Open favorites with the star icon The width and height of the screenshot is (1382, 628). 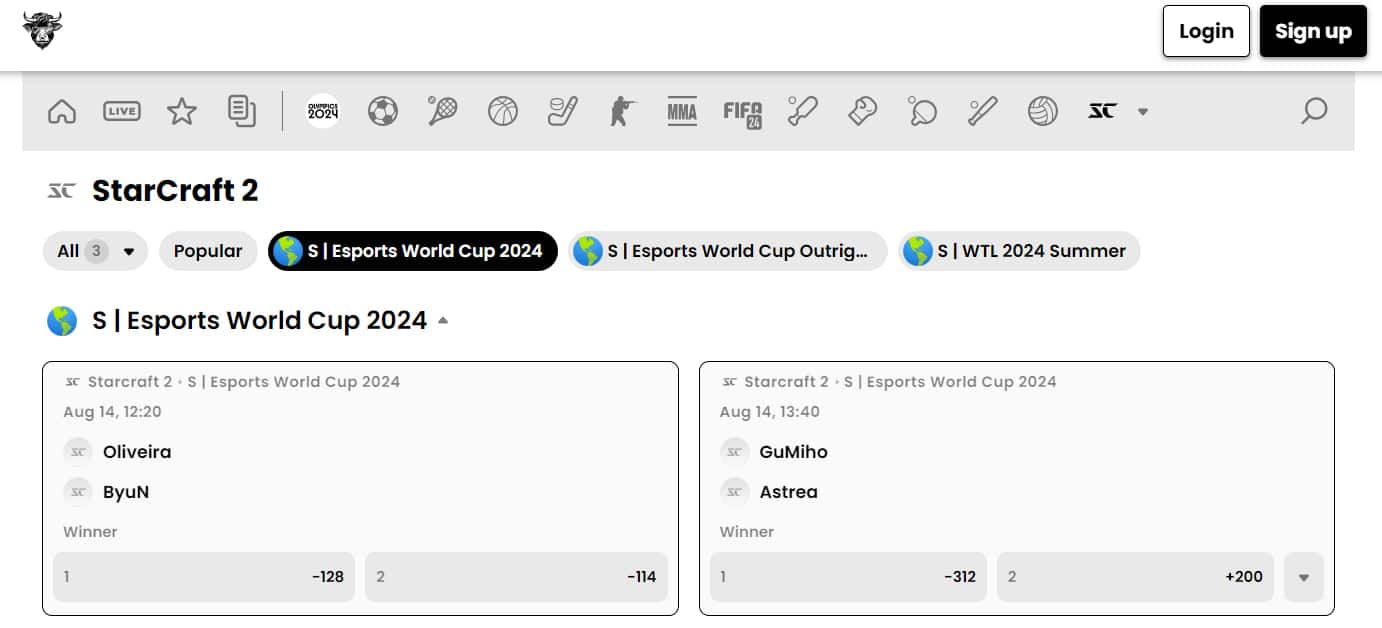point(182,111)
